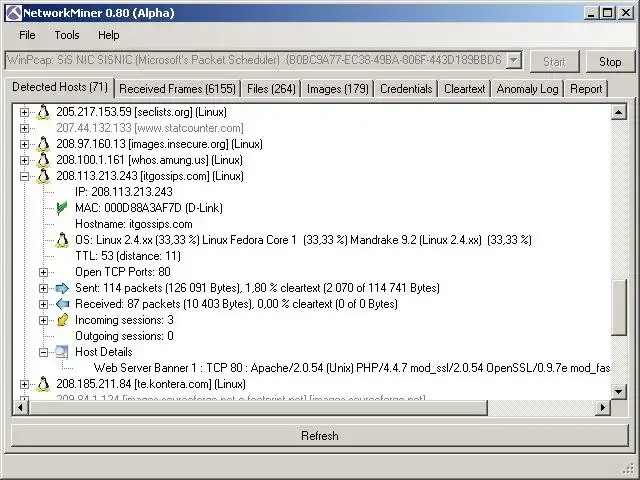
Task: Click the Refresh button
Action: [320, 436]
